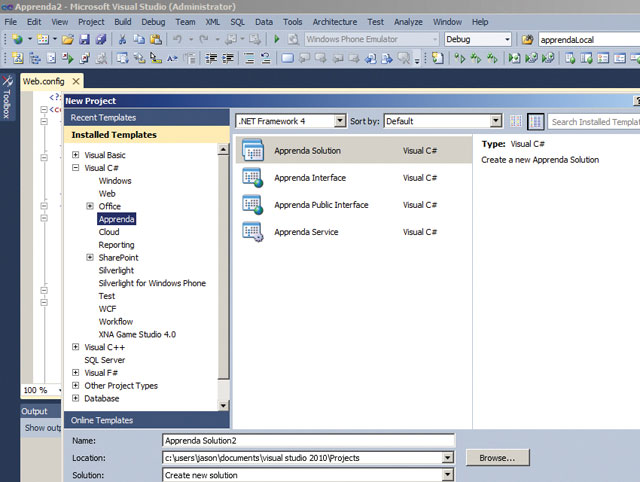Open the Toolbox side panel
The height and width of the screenshot is (482, 640).
click(7, 97)
